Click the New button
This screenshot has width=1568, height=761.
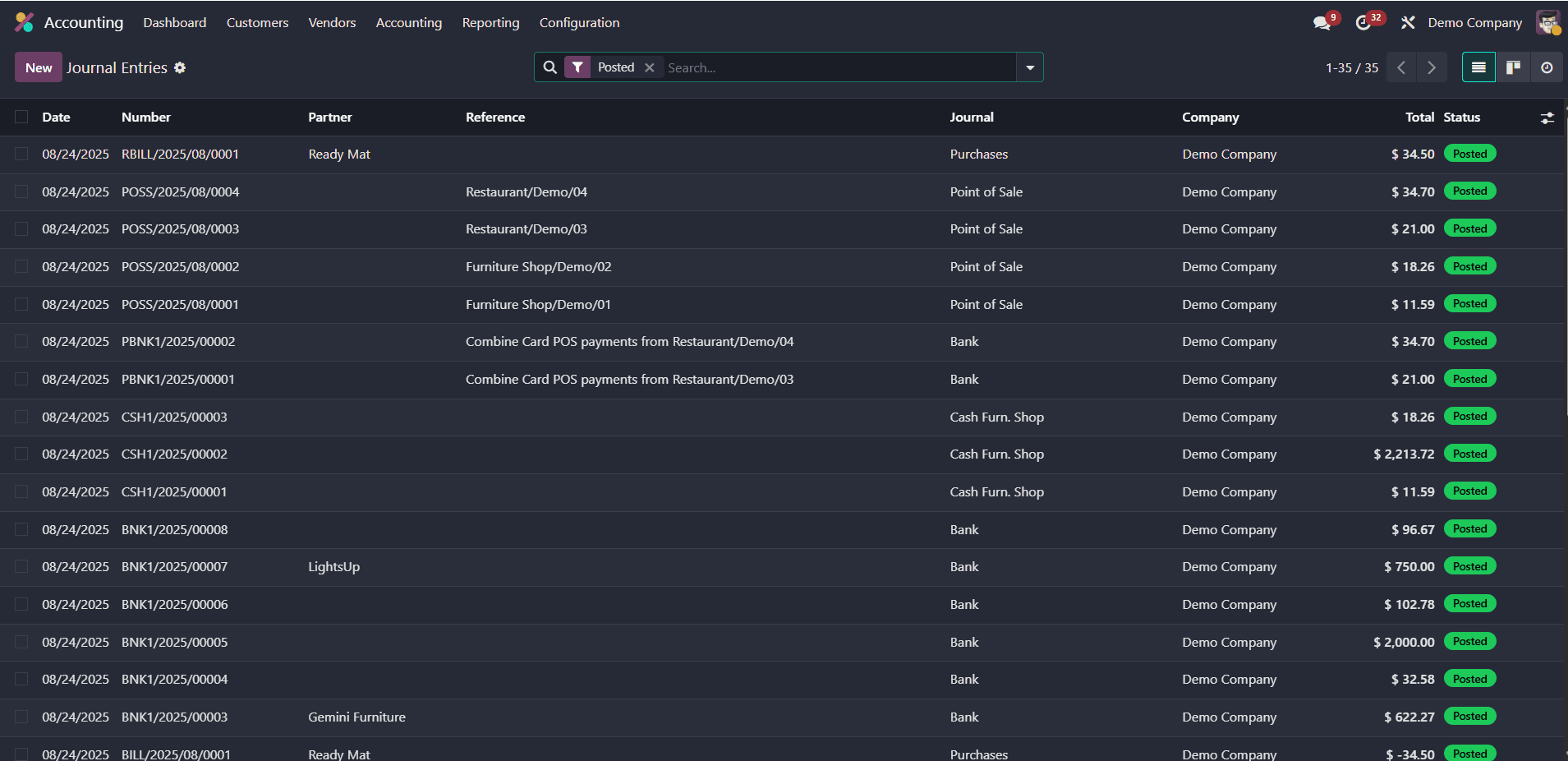pyautogui.click(x=39, y=67)
